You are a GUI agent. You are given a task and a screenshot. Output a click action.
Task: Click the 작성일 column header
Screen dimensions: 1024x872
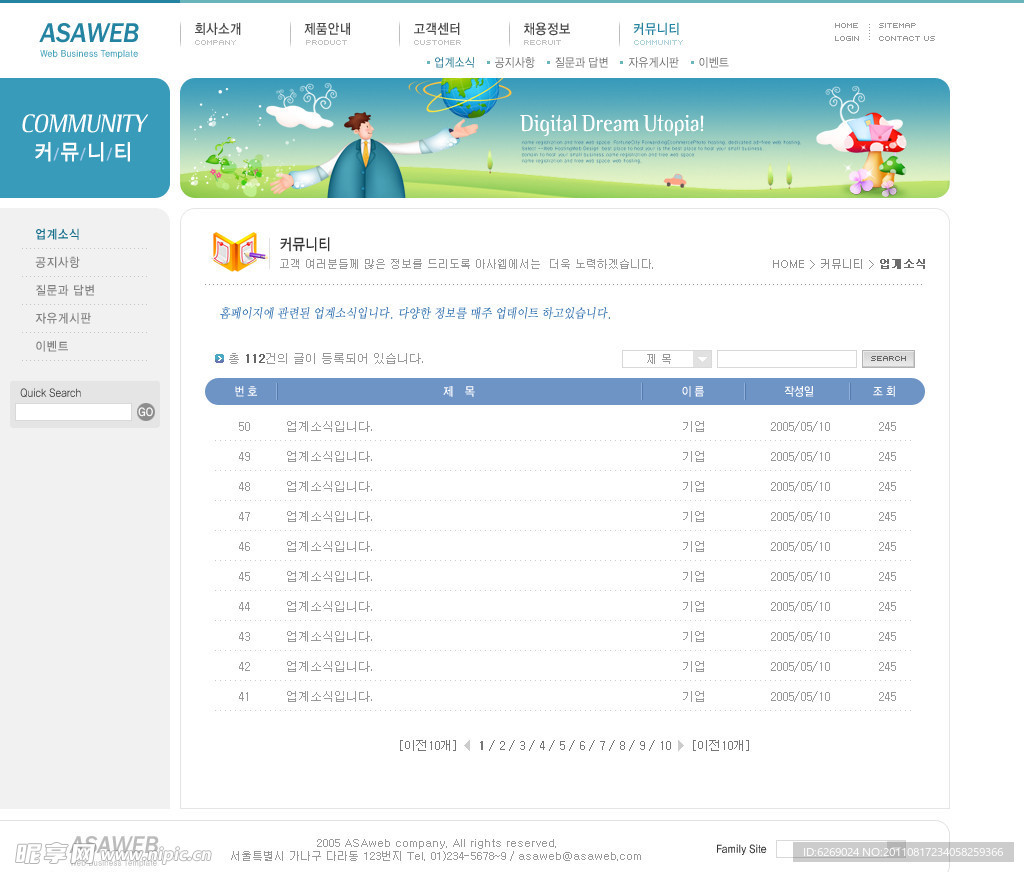coord(799,391)
